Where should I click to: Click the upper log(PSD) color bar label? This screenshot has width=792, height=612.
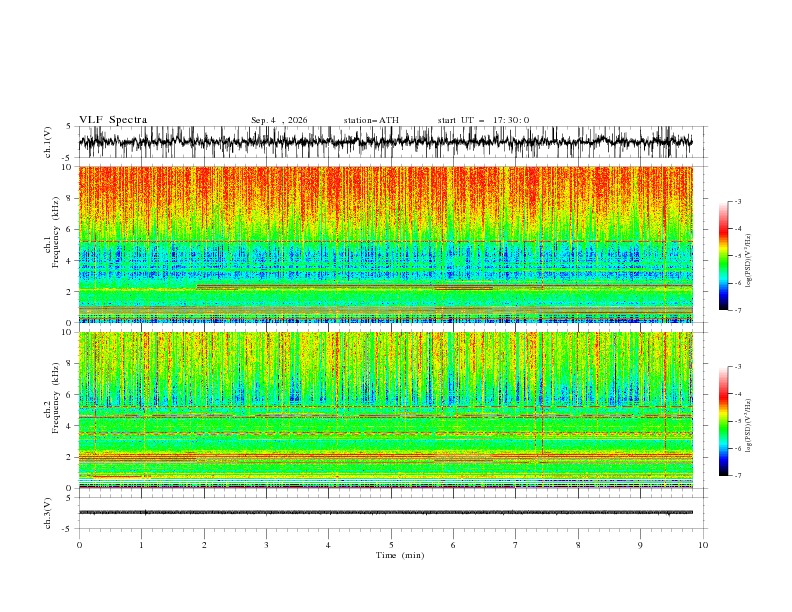748,261
